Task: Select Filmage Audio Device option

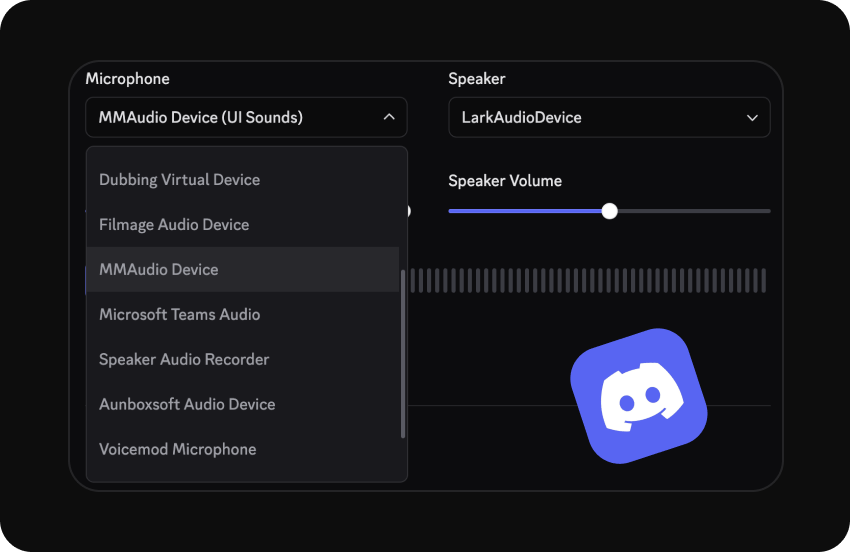Action: pyautogui.click(x=243, y=224)
